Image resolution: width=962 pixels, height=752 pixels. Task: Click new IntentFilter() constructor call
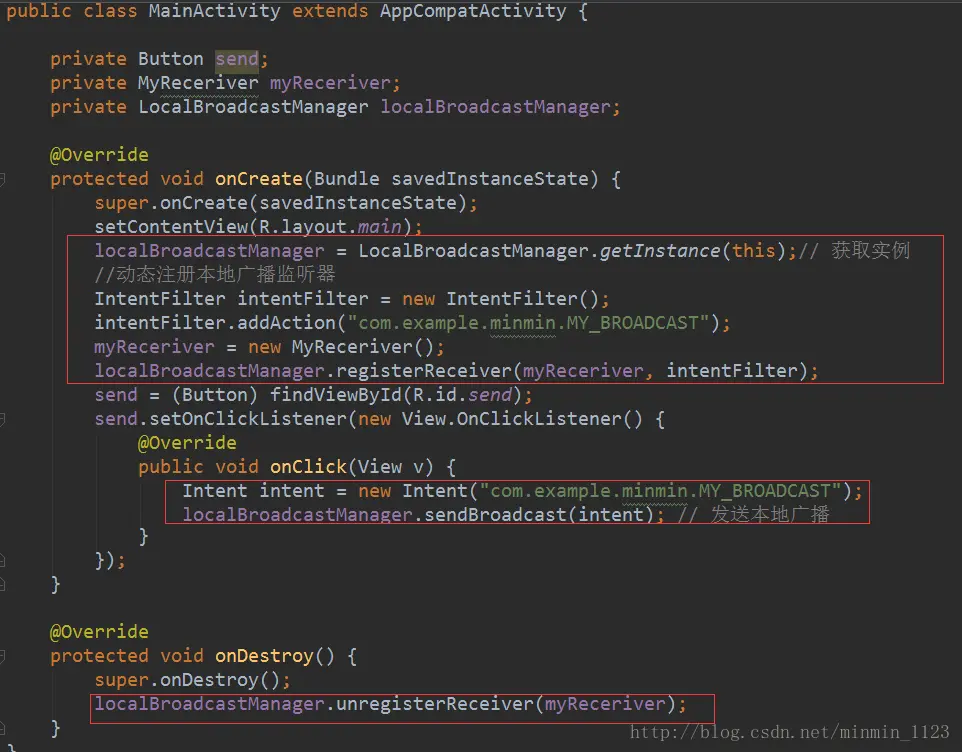(x=500, y=299)
